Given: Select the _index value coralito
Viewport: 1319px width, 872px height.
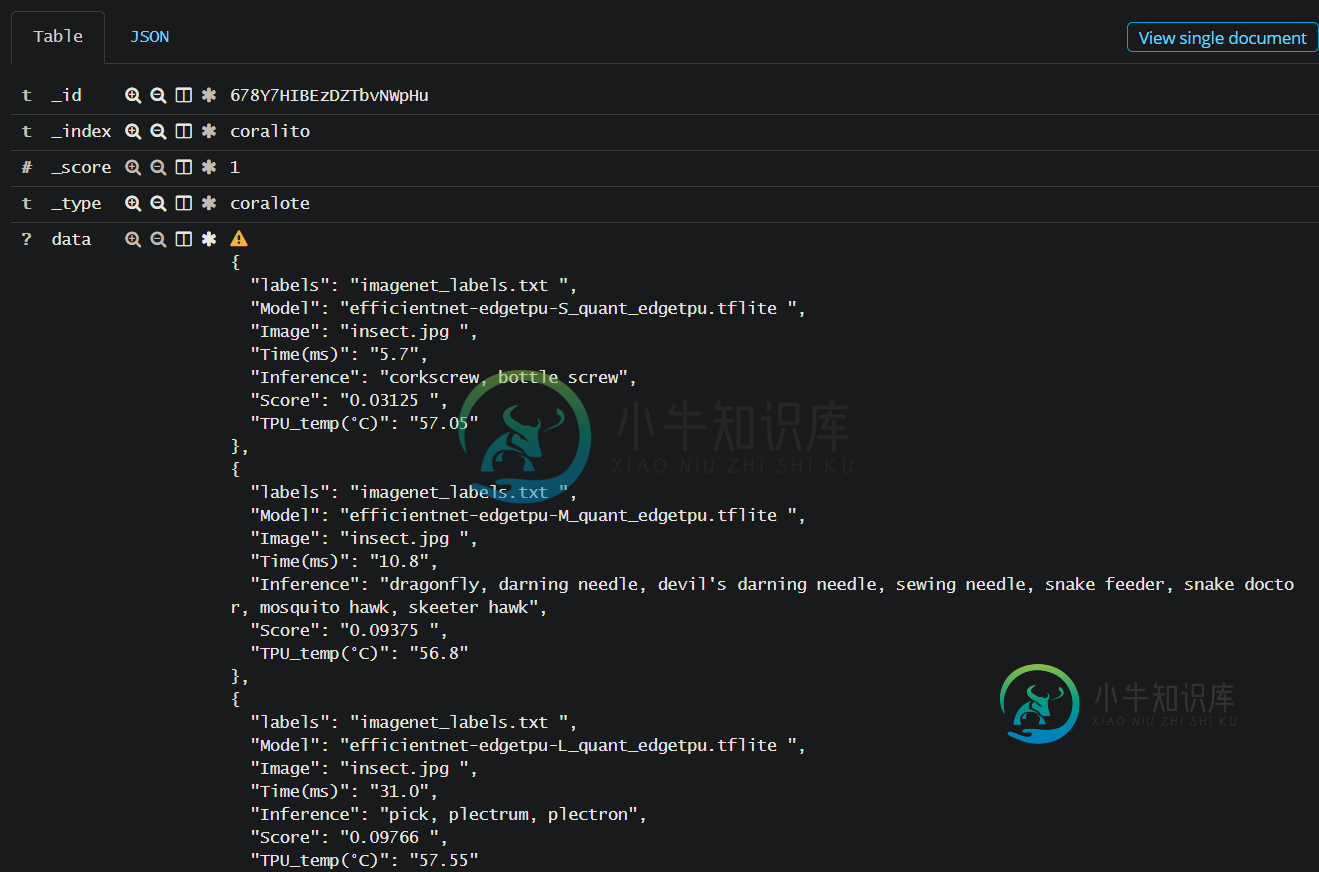Looking at the screenshot, I should (270, 131).
